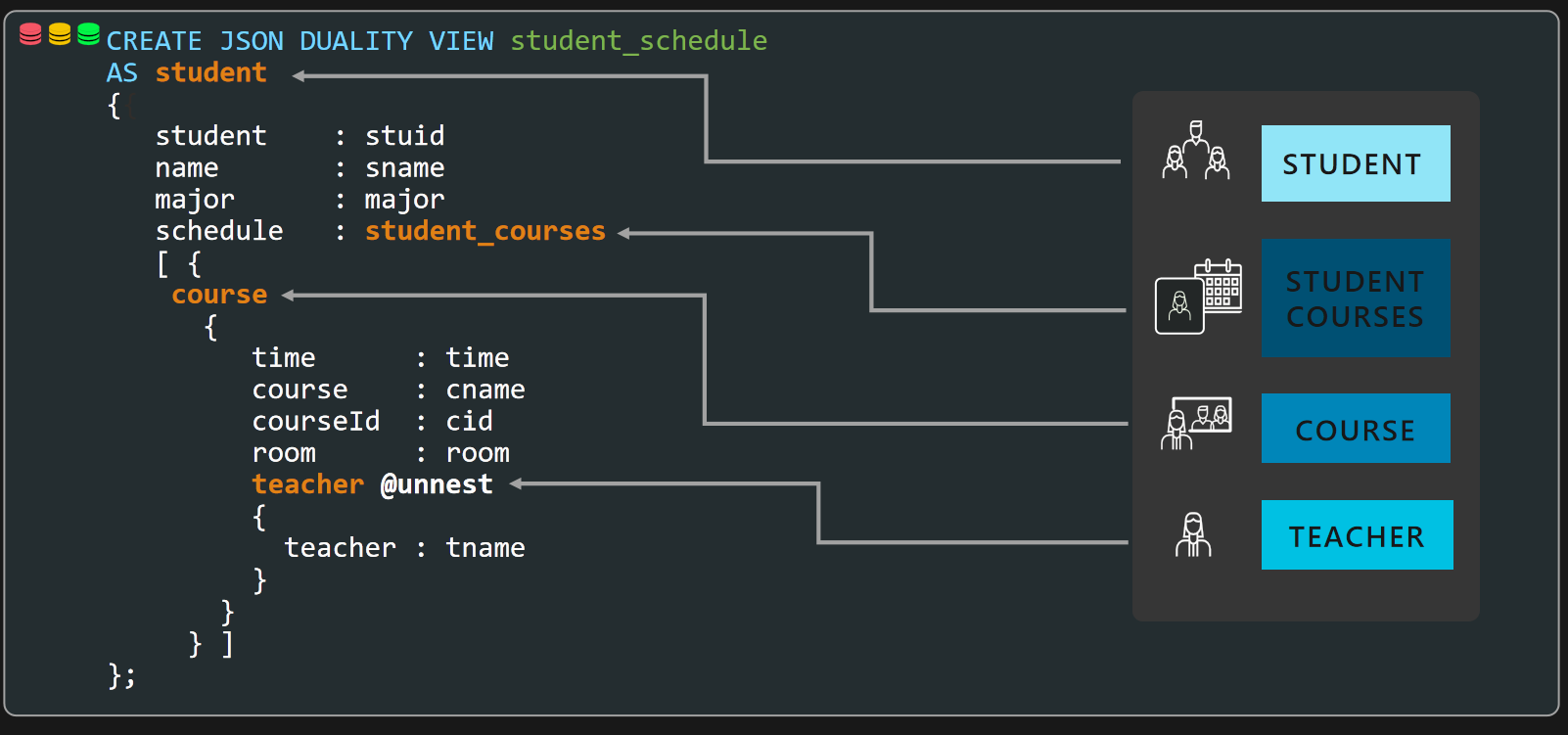Viewport: 1568px width, 735px height.
Task: Click the three-students group icon
Action: pyautogui.click(x=1195, y=152)
